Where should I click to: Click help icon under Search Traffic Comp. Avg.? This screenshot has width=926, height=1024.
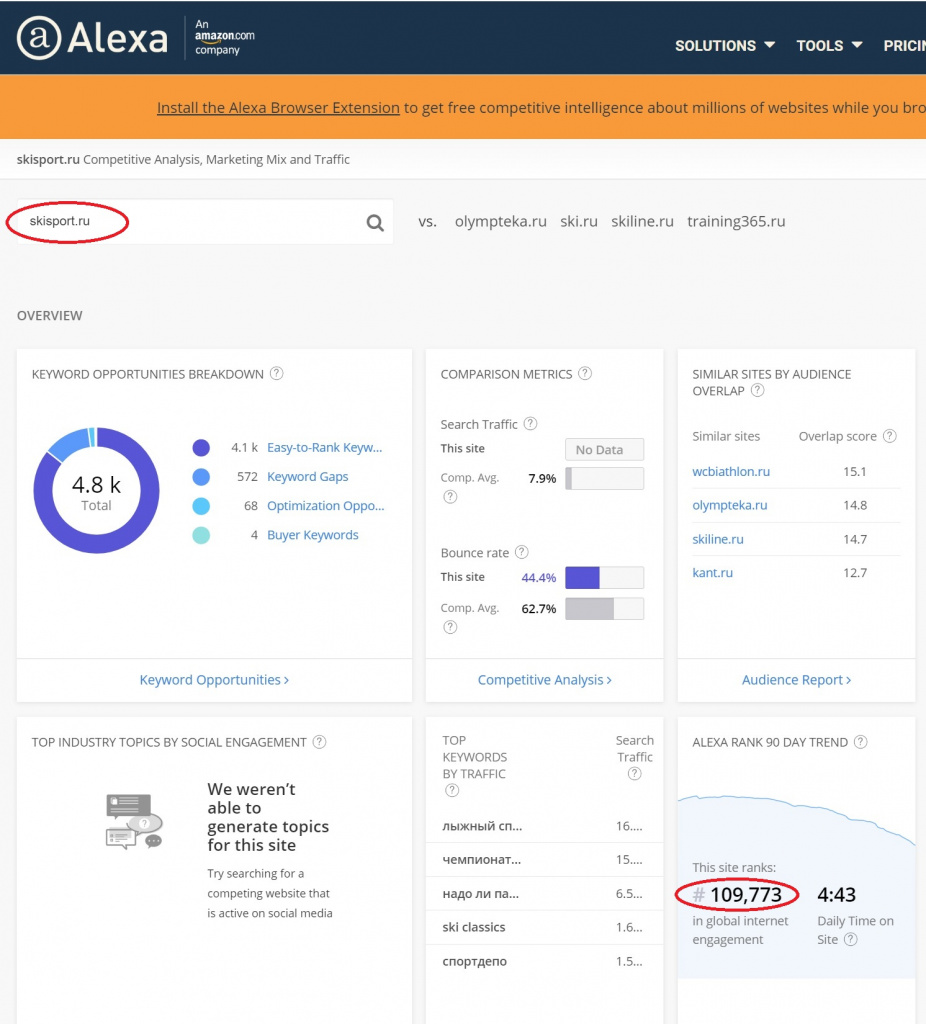450,496
